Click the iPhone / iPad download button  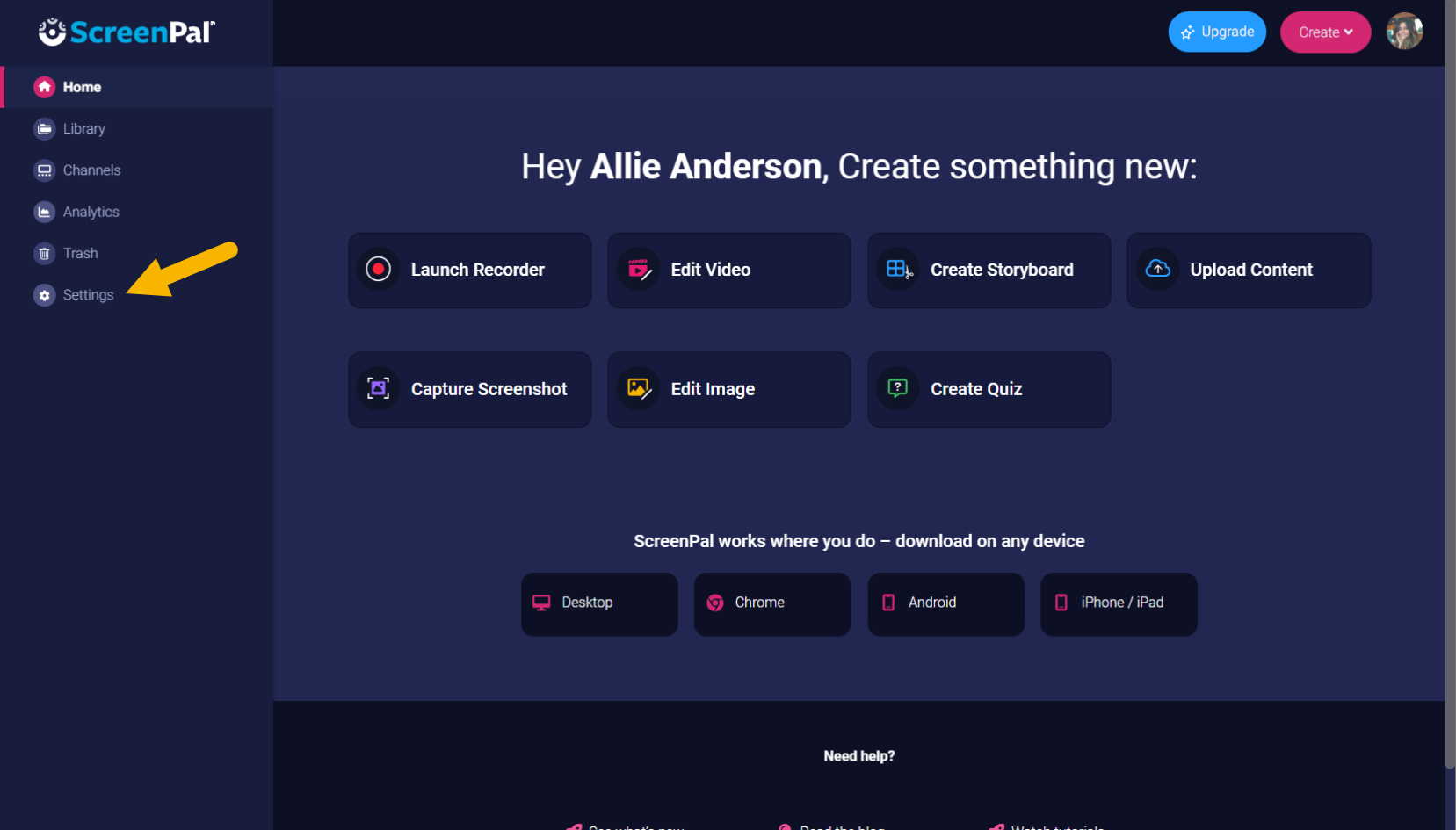(1118, 603)
